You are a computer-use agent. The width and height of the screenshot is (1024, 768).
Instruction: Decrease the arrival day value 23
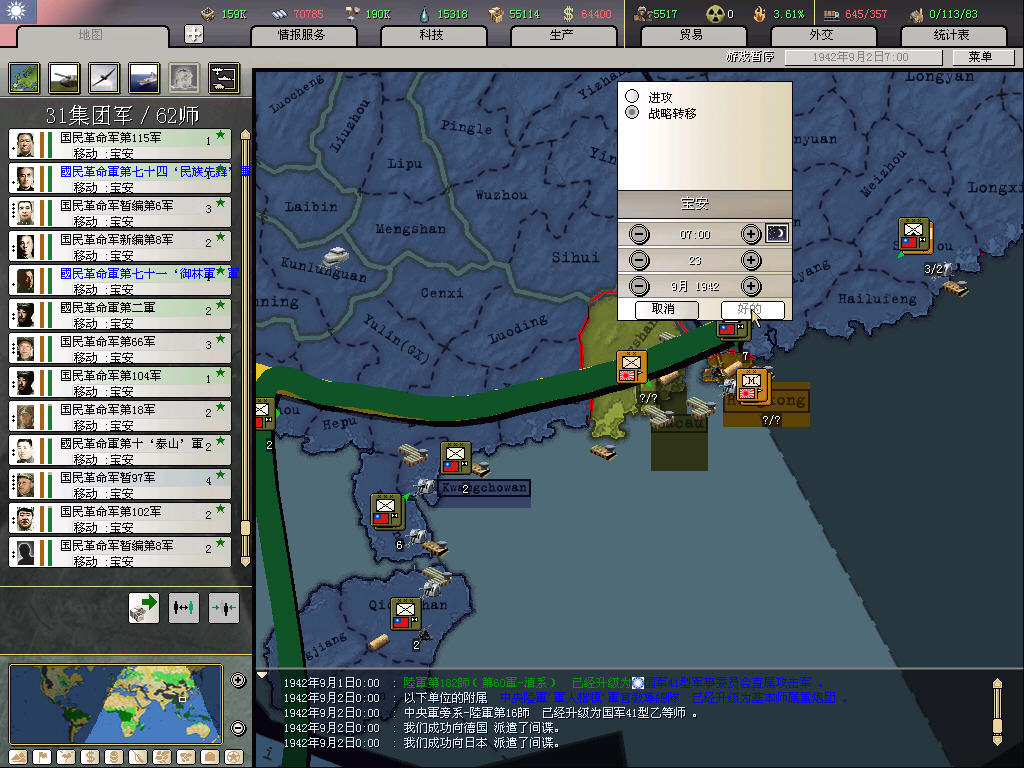(639, 261)
